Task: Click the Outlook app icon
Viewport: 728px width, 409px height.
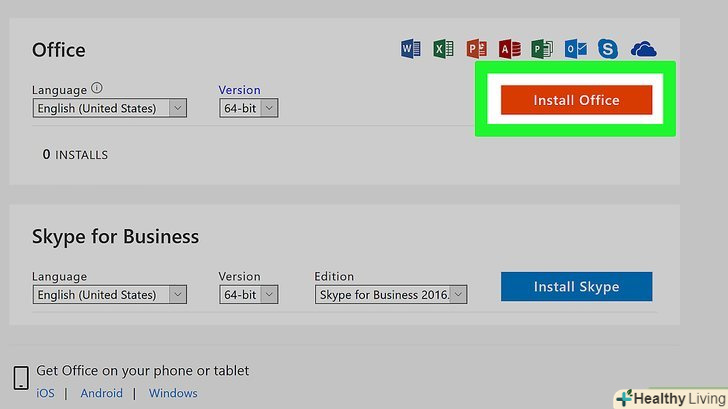Action: pos(575,49)
